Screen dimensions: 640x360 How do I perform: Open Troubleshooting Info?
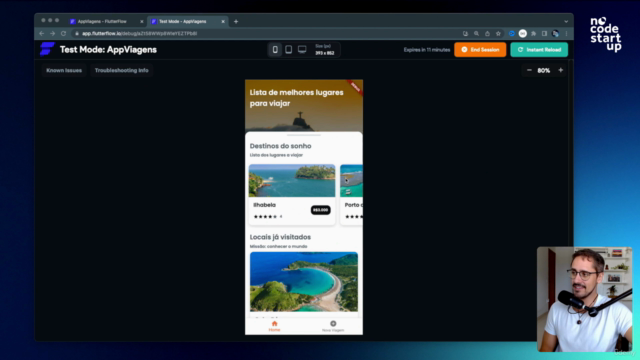(x=122, y=70)
